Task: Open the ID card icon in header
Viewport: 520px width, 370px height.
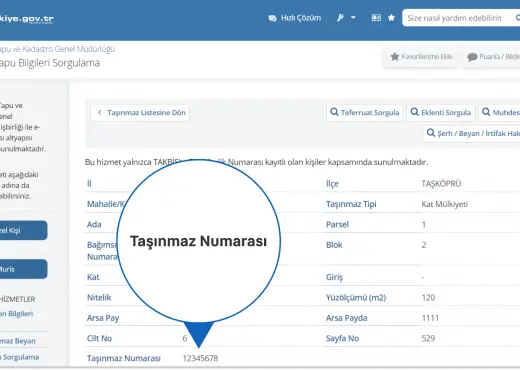Action: pos(376,18)
